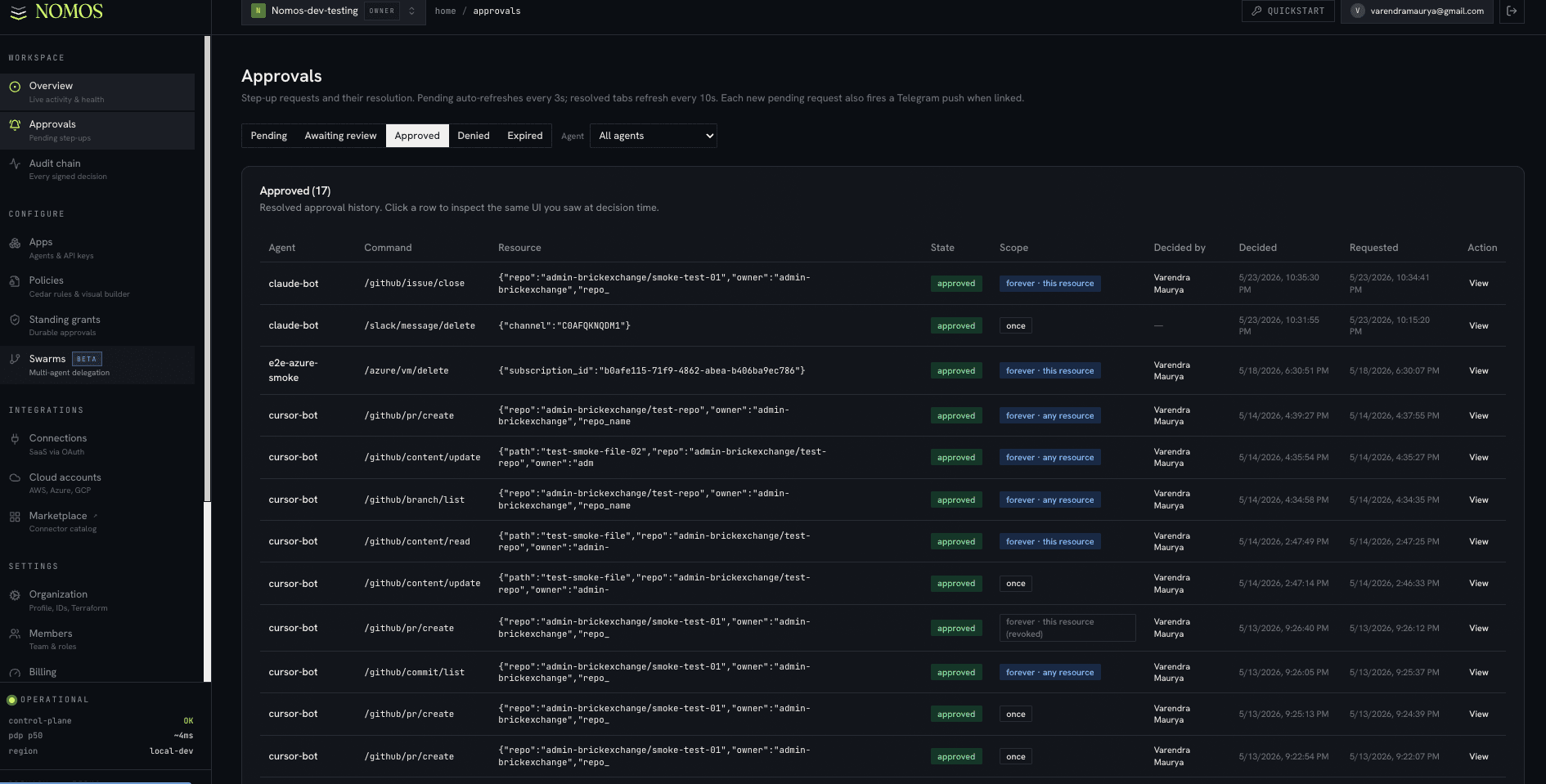
Task: View the /github/commit/list approval
Action: (1478, 673)
